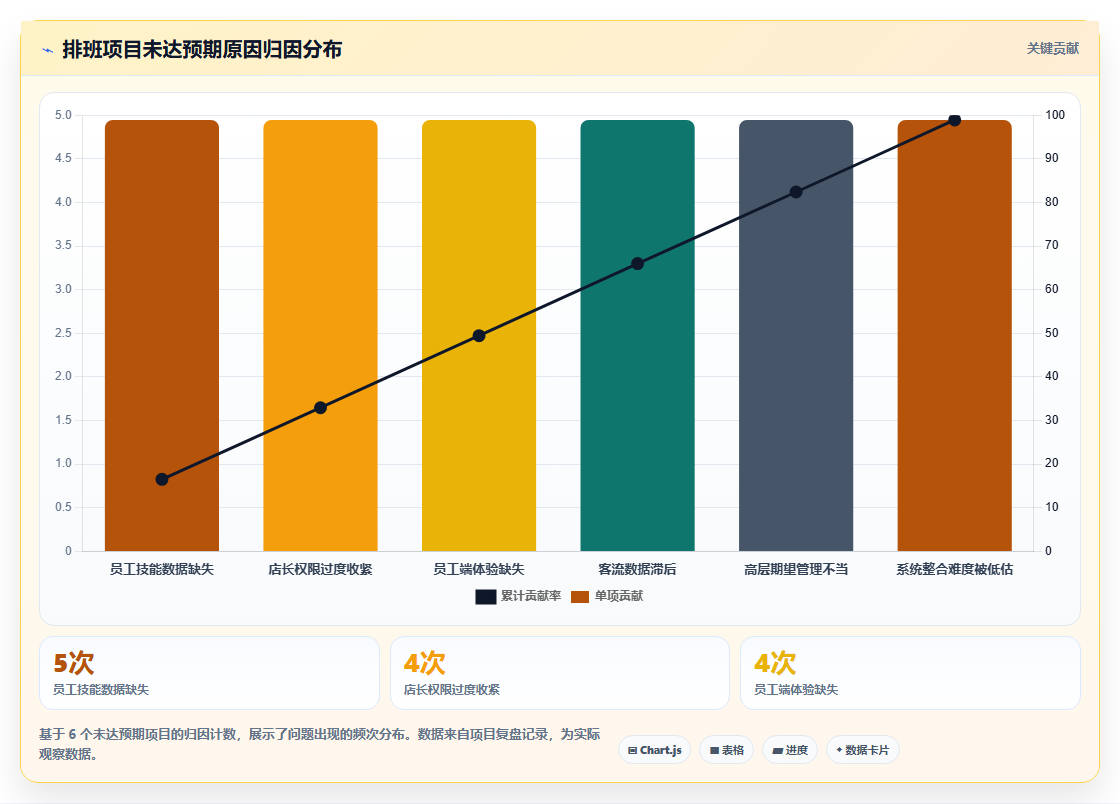Screen dimensions: 1120x804
Task: Click the chart title 排班项目未达预期原因归因分布
Action: tap(202, 49)
